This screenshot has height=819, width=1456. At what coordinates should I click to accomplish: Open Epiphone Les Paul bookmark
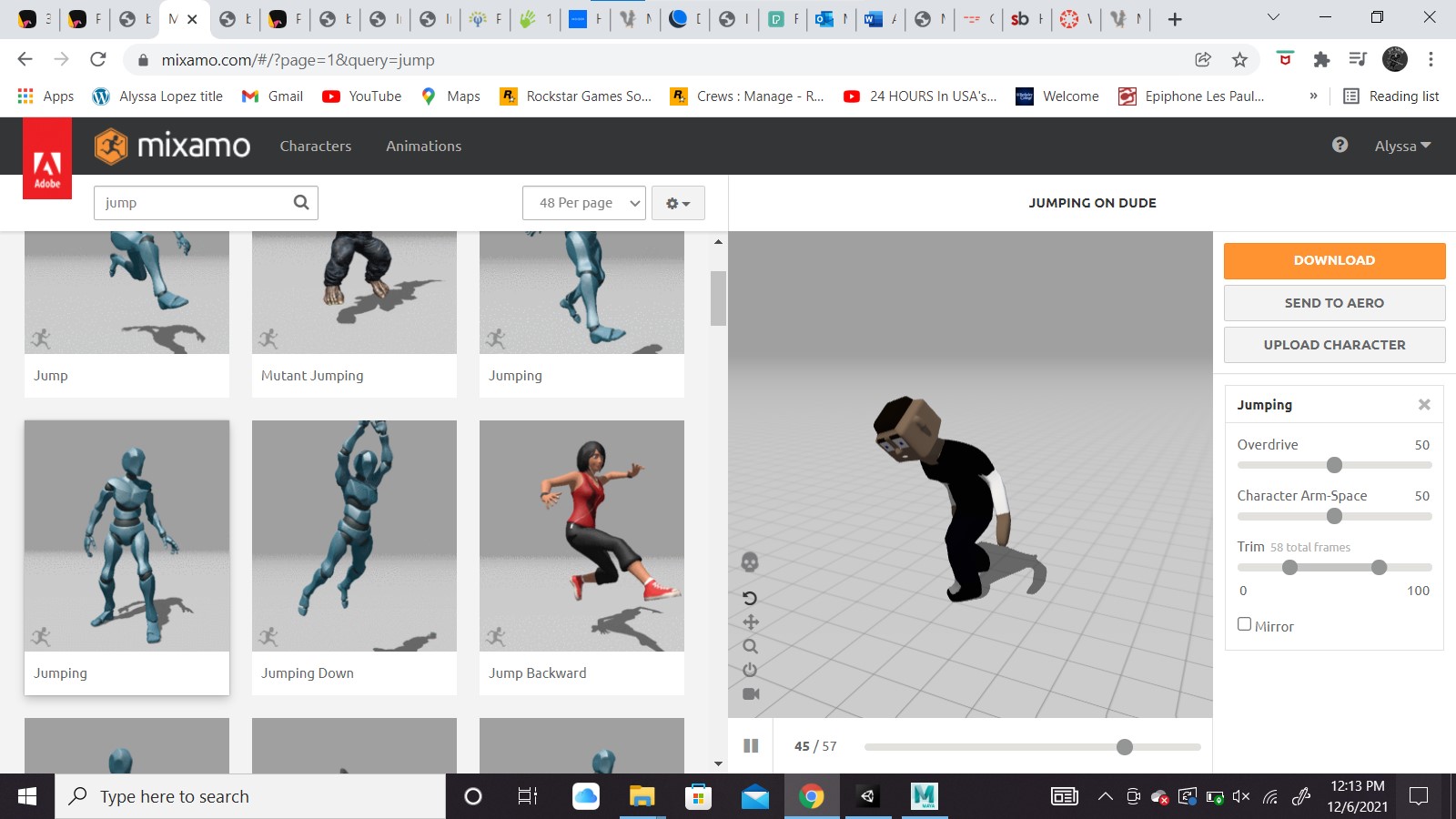coord(1191,96)
